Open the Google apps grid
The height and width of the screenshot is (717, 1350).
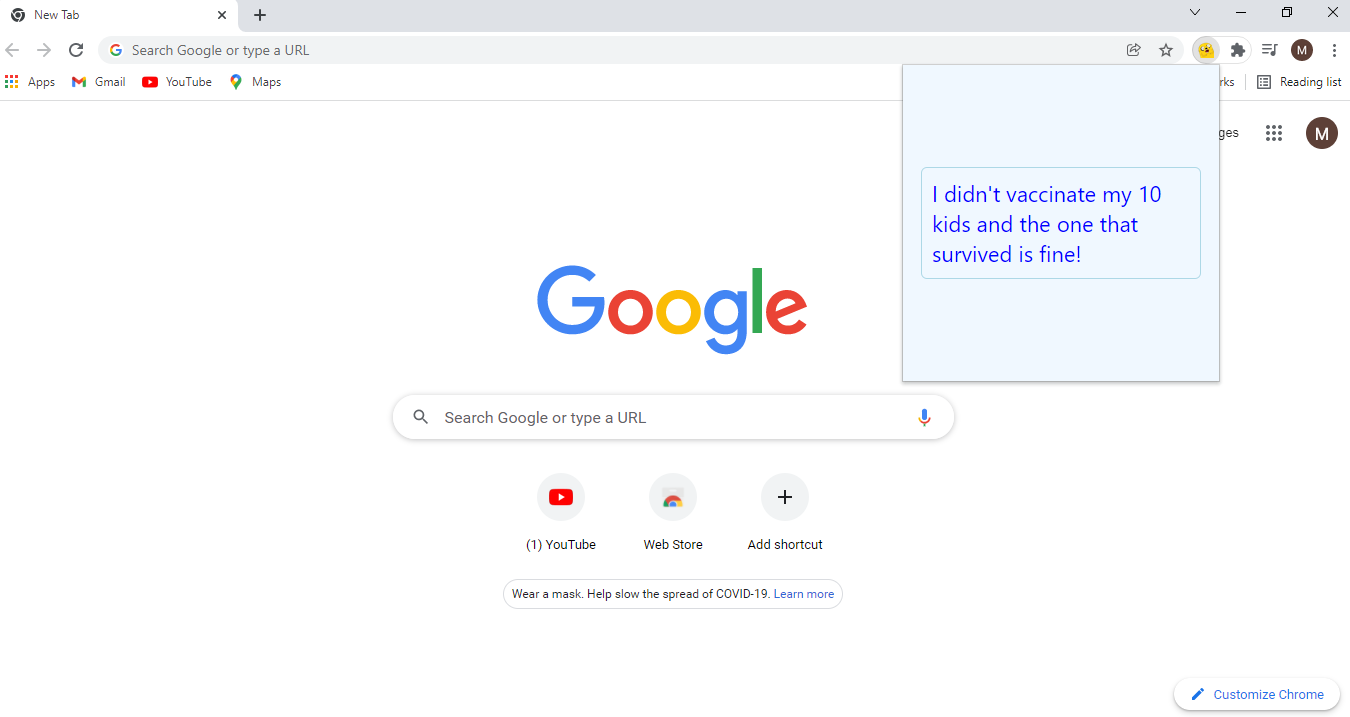click(x=1274, y=133)
